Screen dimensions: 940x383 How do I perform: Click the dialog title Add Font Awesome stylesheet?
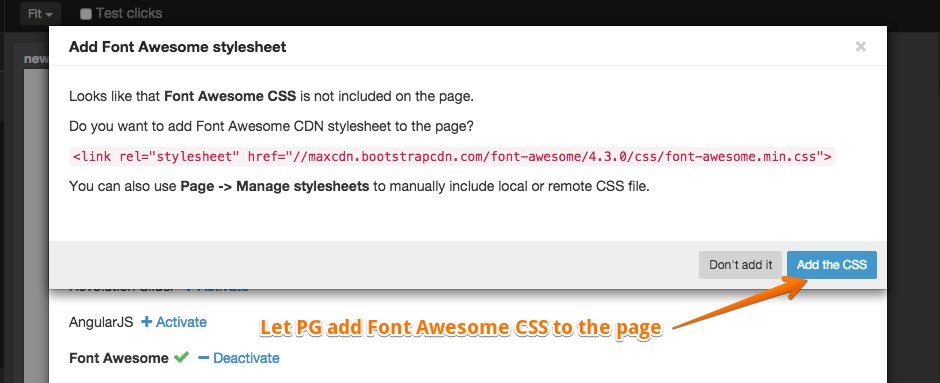177,47
